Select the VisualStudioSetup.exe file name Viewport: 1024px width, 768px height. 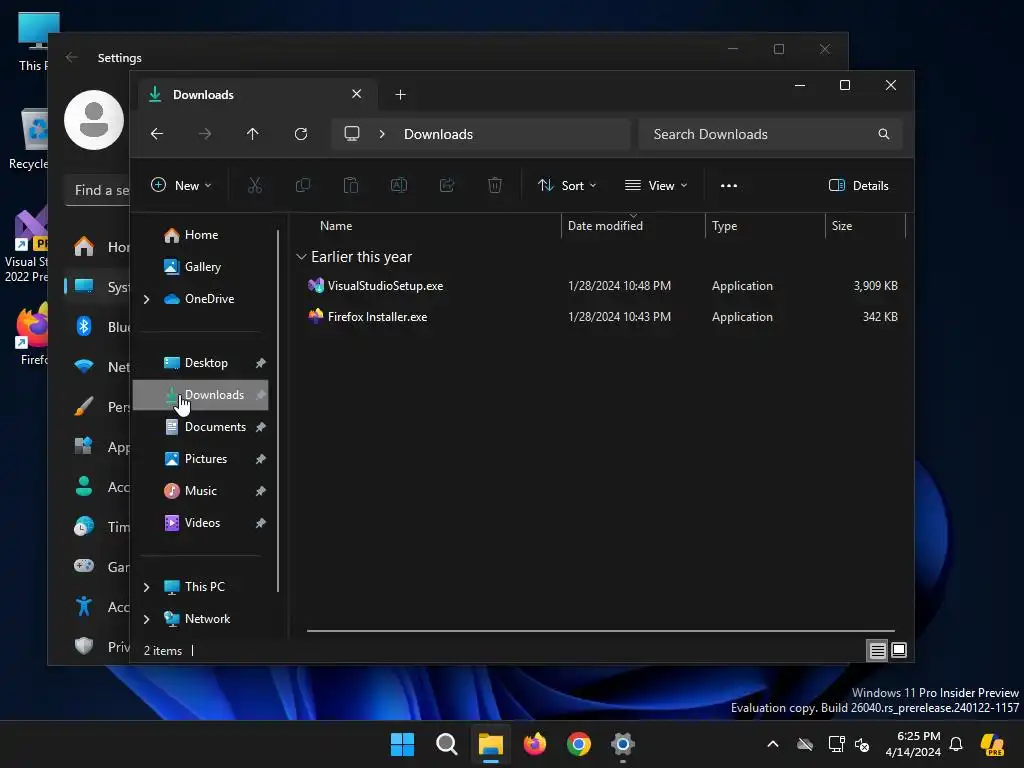click(x=385, y=286)
